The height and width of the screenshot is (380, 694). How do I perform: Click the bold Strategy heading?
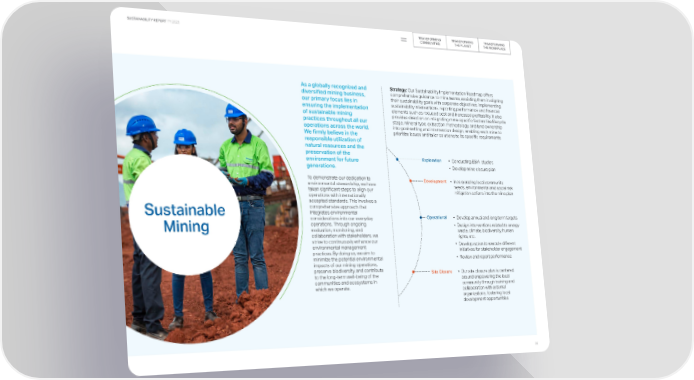click(x=398, y=90)
